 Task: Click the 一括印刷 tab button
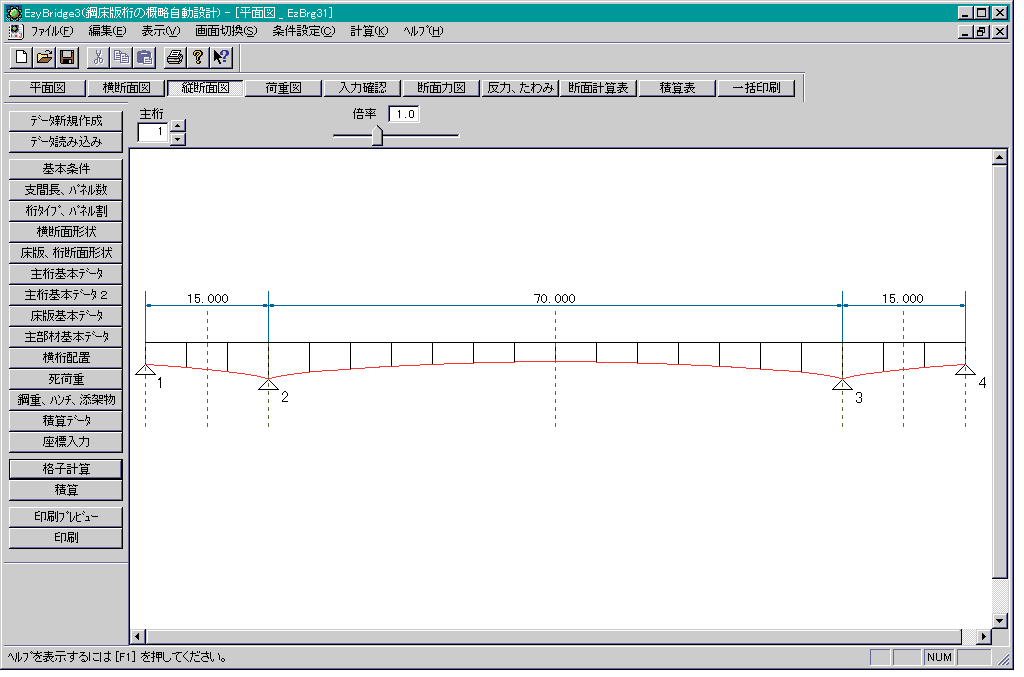(x=756, y=88)
